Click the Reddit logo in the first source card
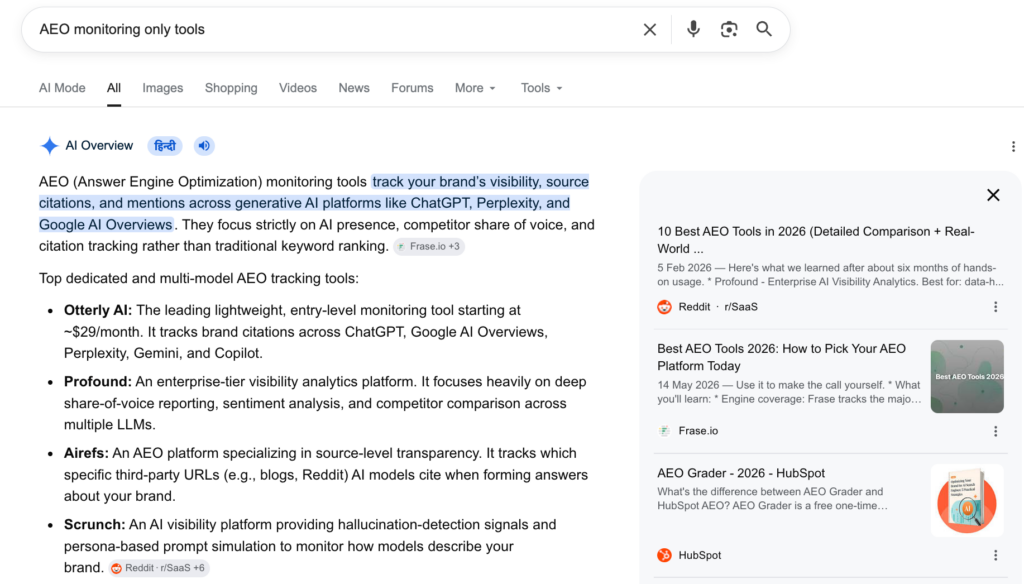1024x584 pixels. [664, 307]
